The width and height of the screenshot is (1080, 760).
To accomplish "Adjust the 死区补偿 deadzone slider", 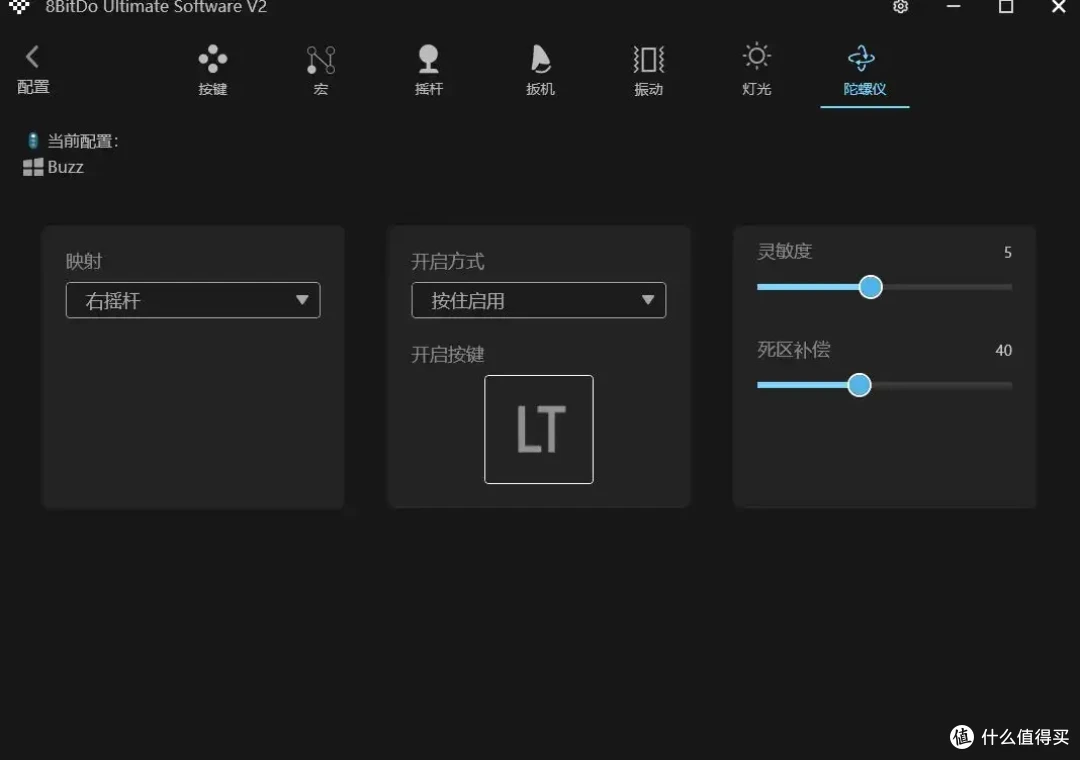I will [859, 384].
